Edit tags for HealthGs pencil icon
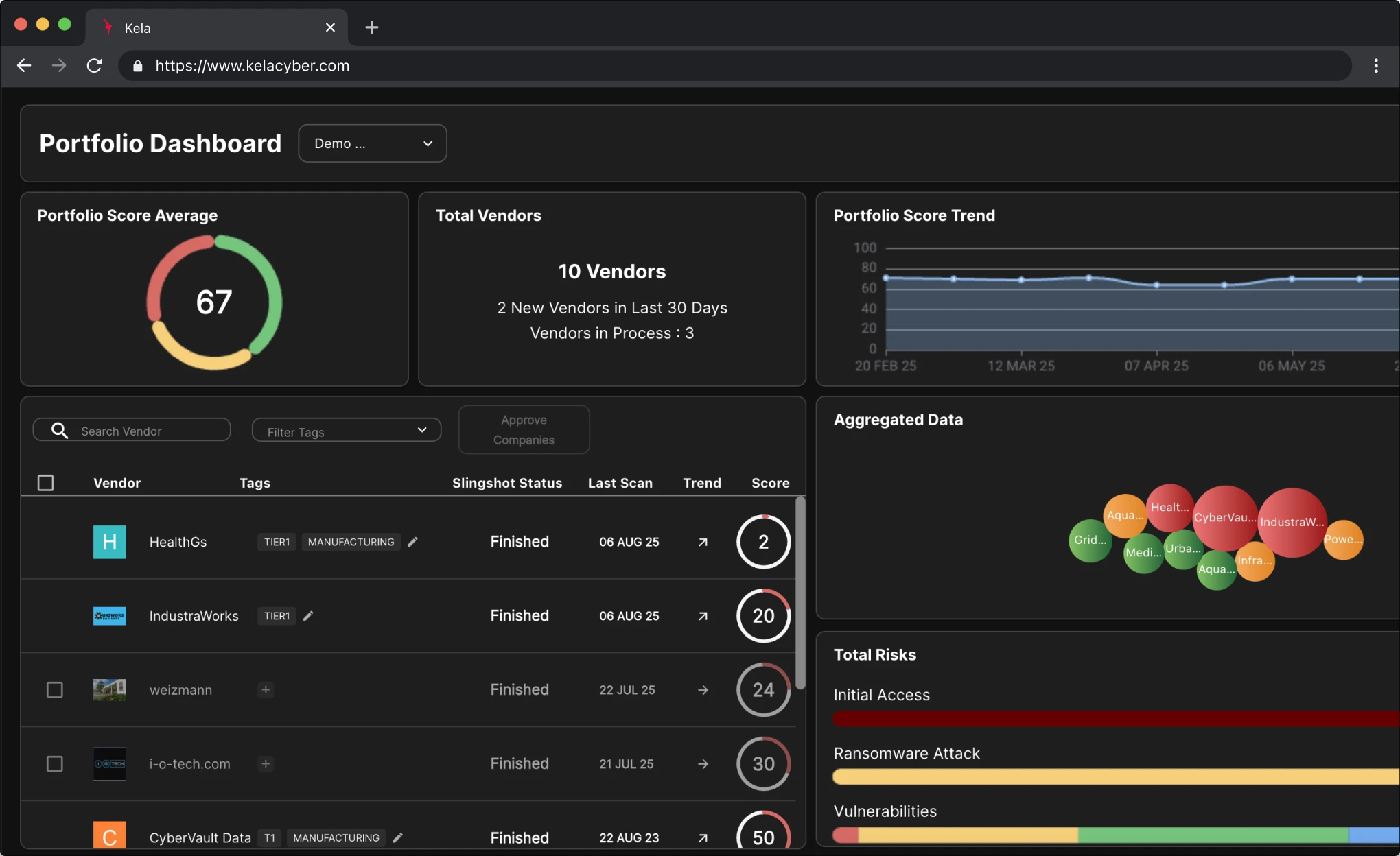This screenshot has width=1400, height=856. [x=412, y=542]
